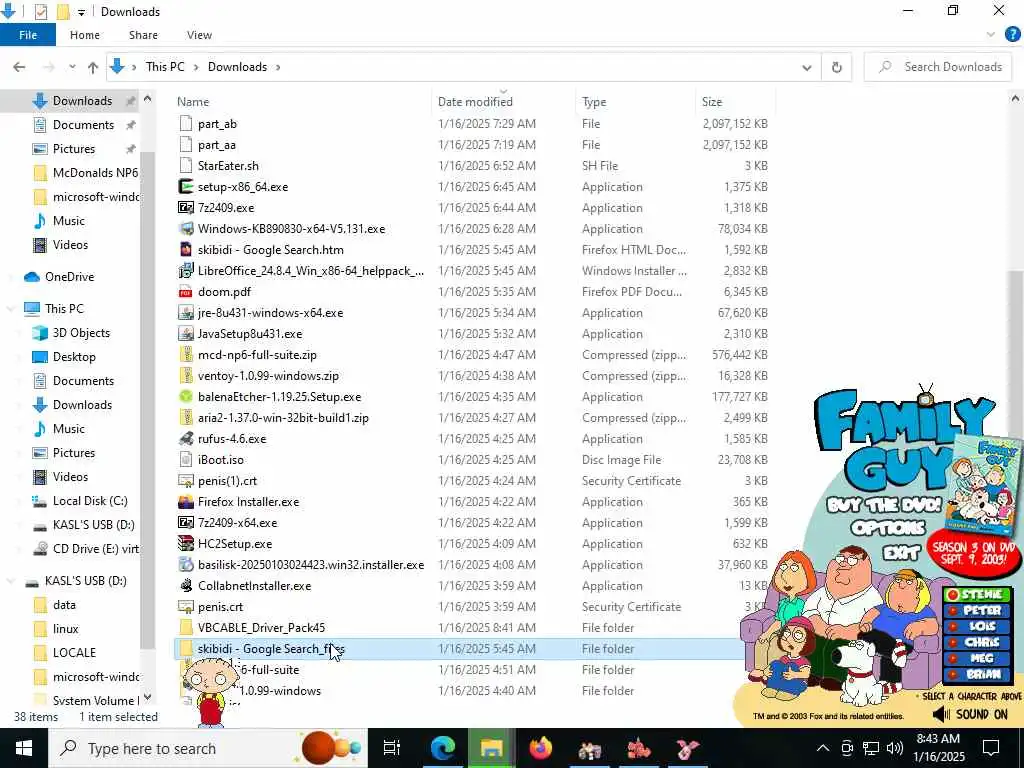Expand the address bar history dropdown
This screenshot has height=768, width=1024.
tap(807, 67)
